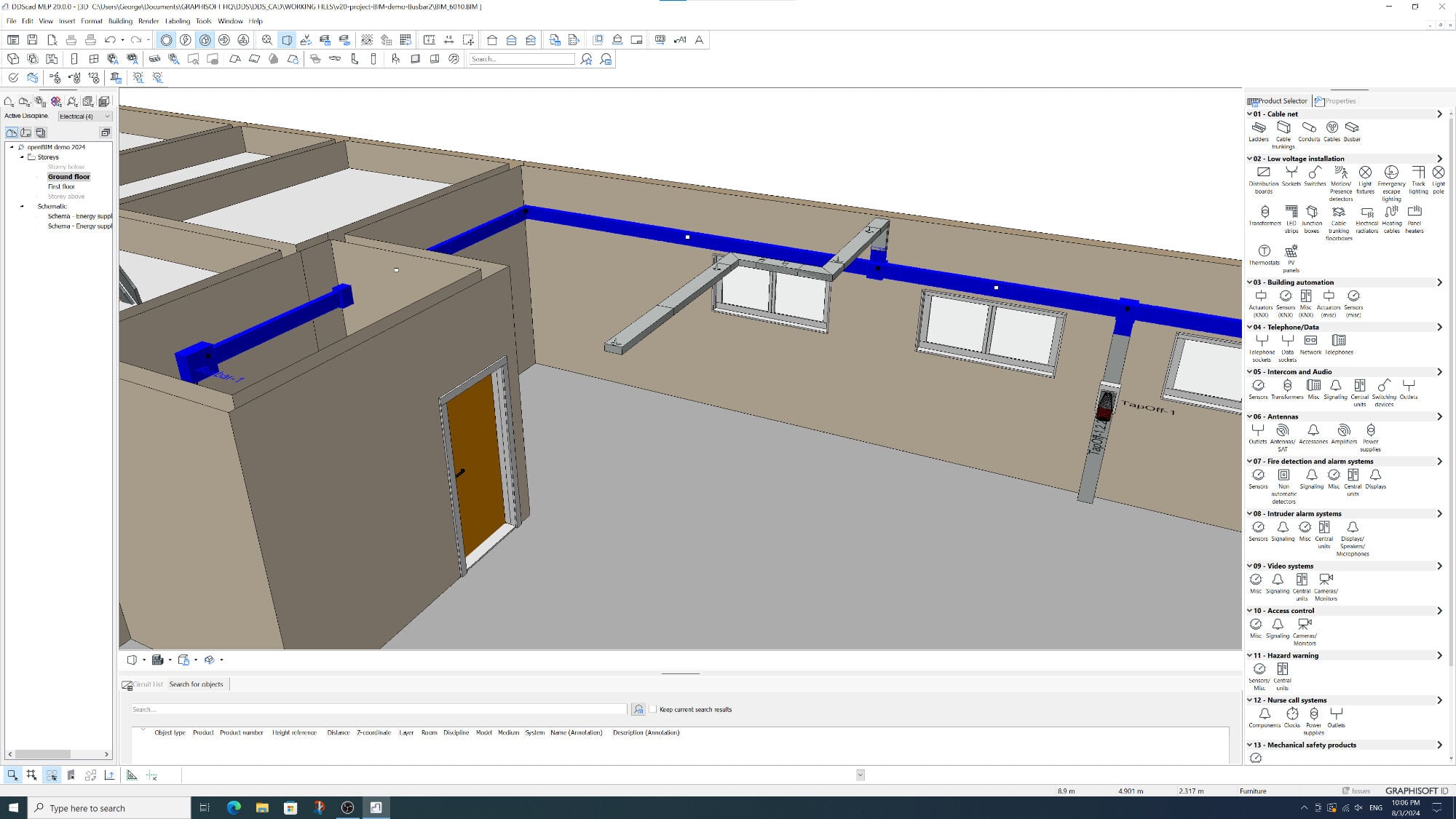This screenshot has width=1456, height=819.
Task: Switch to the Circuit list tab
Action: [x=143, y=684]
